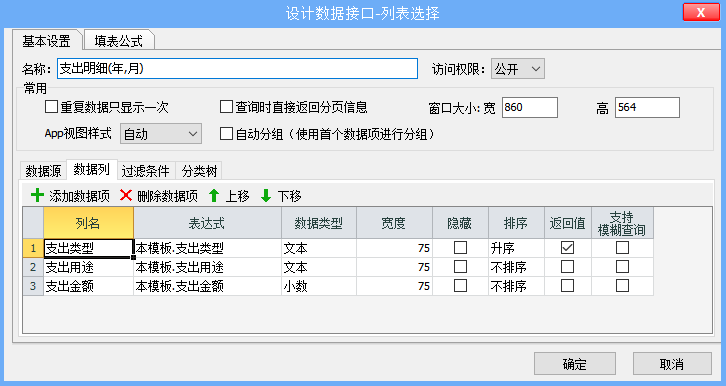Enable 自动分组 checkbox
This screenshot has height=386, width=726.
coord(226,134)
